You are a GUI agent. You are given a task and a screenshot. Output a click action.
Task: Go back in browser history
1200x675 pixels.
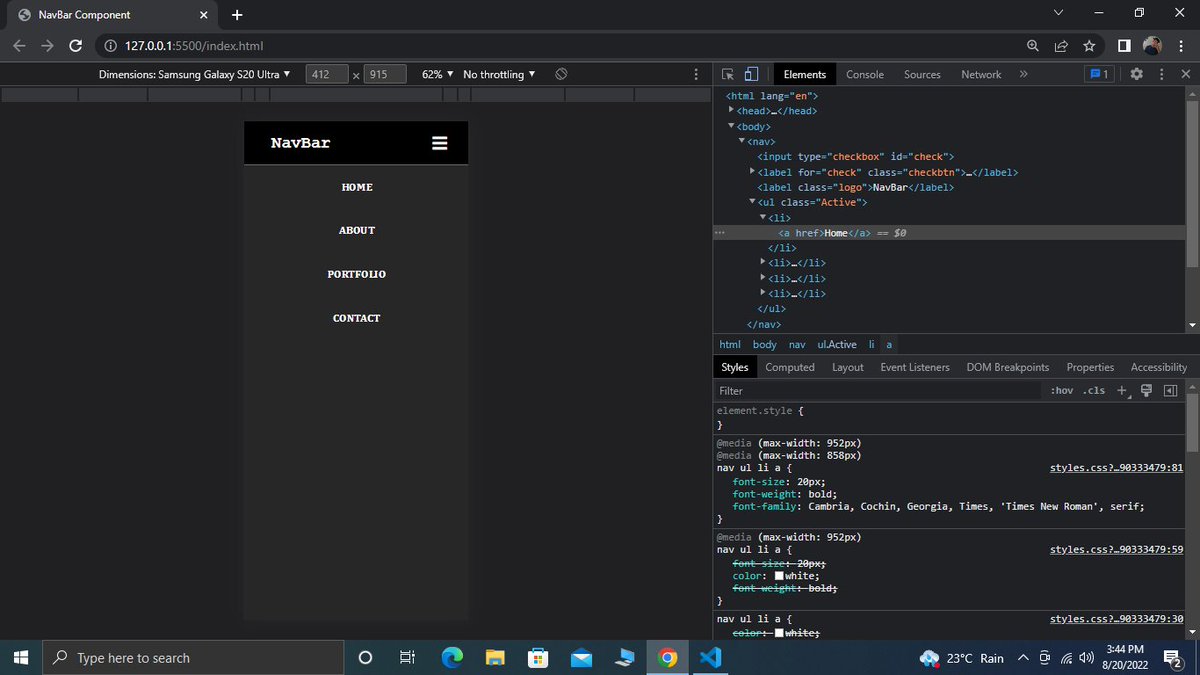19,45
